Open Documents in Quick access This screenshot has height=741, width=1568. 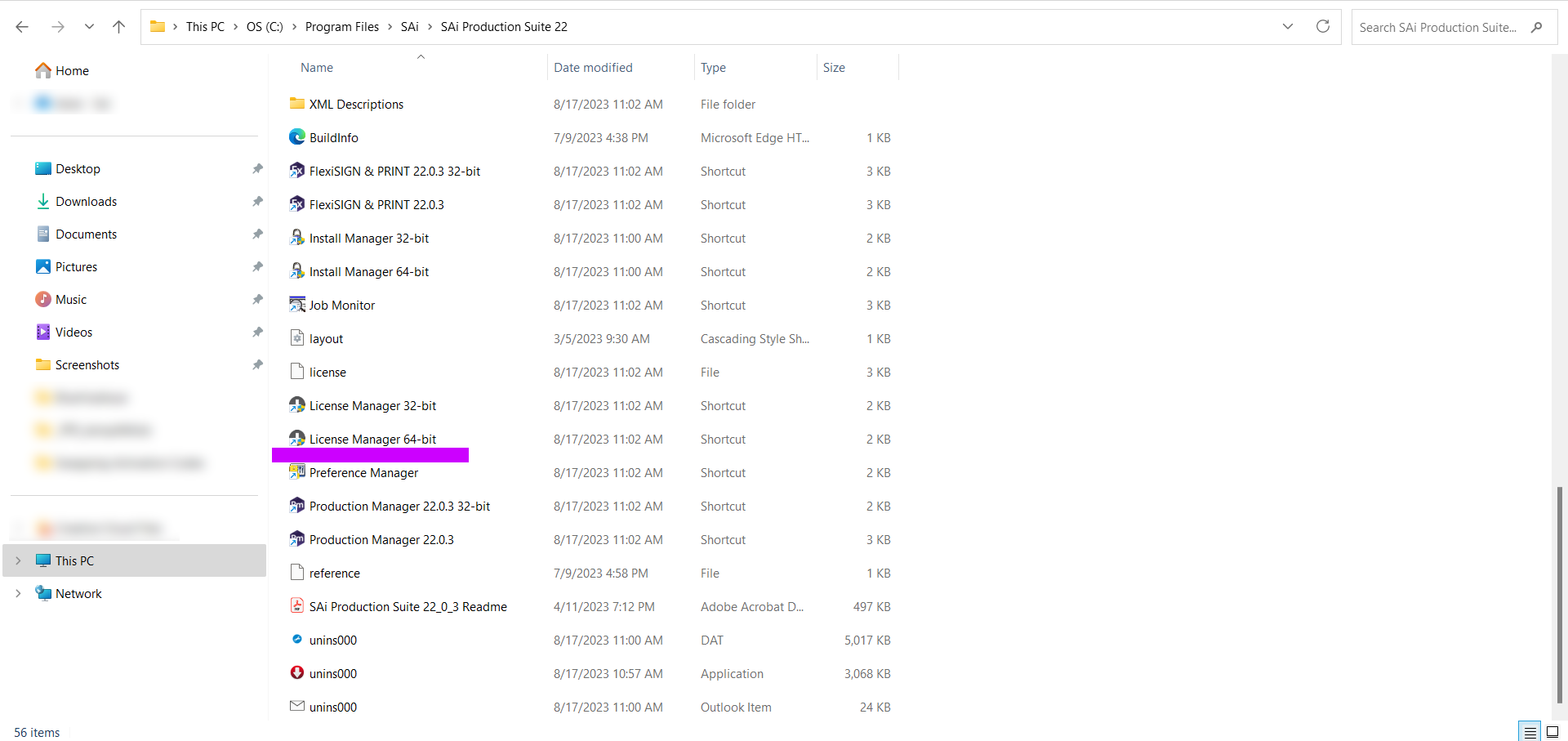(x=86, y=234)
